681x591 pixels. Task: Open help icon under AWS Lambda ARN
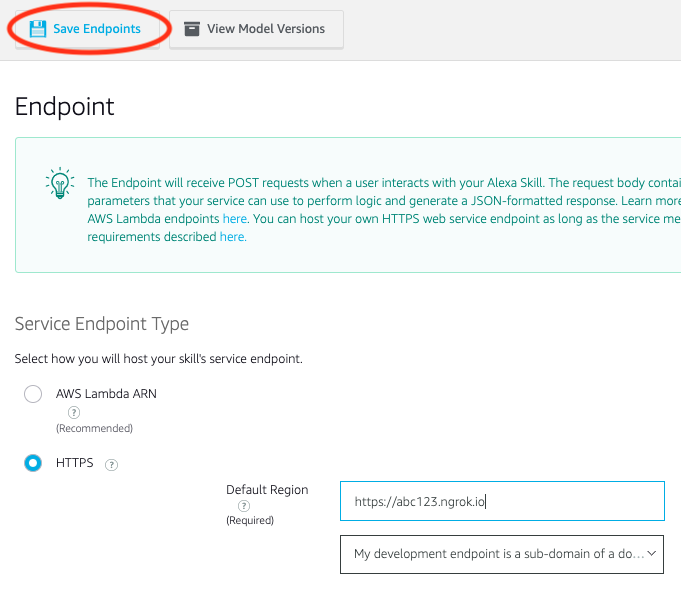tap(74, 412)
